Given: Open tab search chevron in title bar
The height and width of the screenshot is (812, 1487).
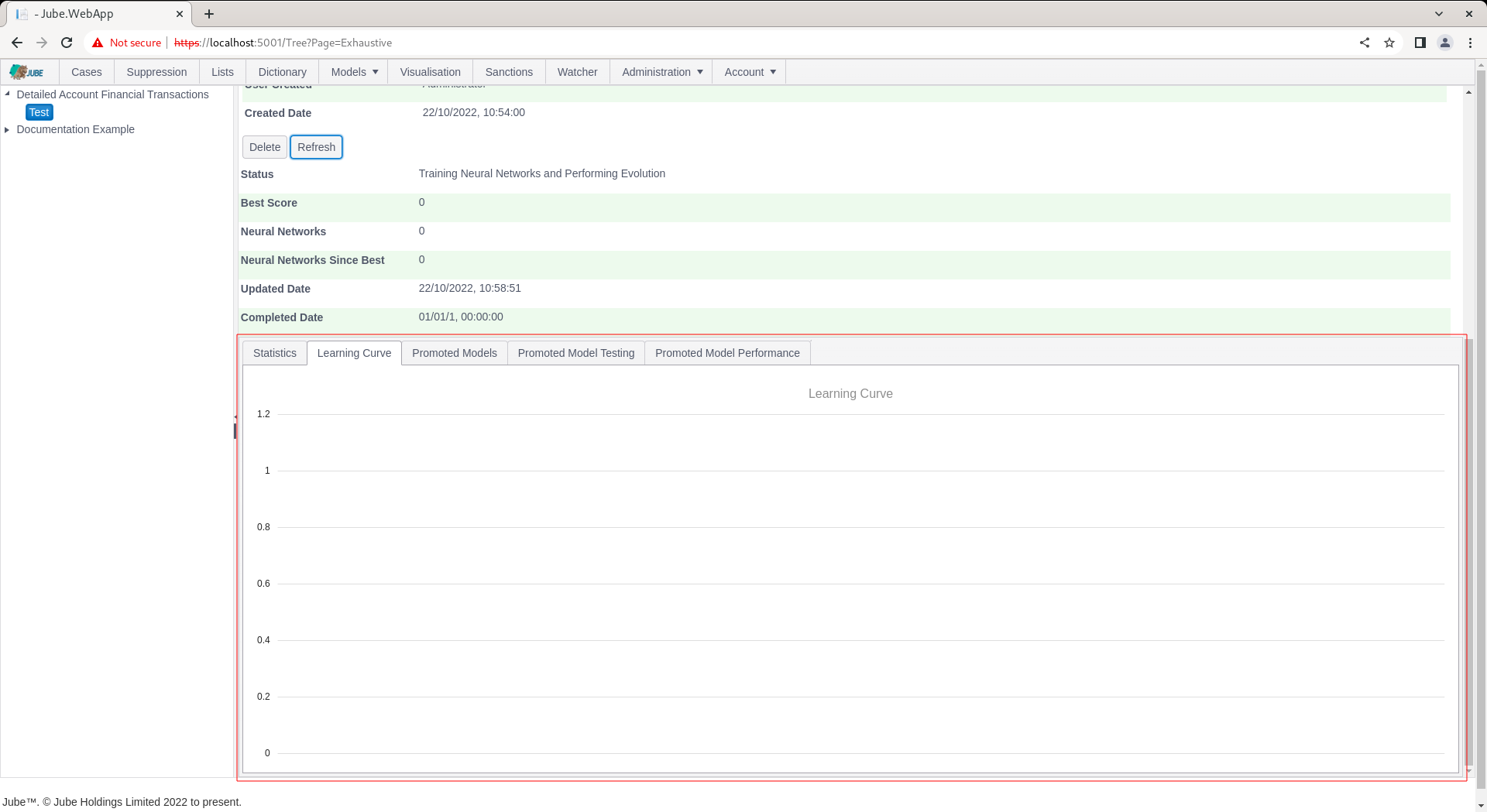Looking at the screenshot, I should (1439, 14).
